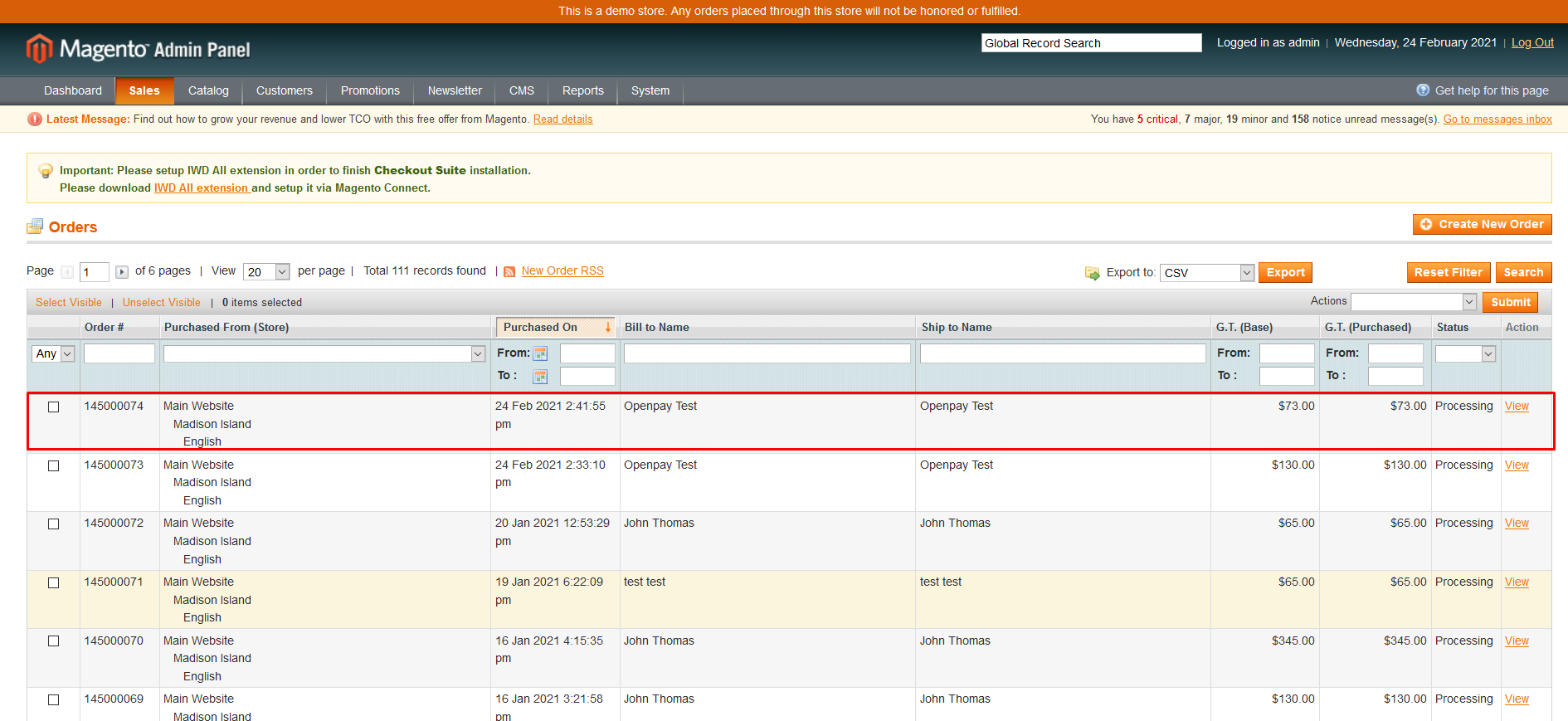Tick the checkbox for order 145000070

coord(54,641)
